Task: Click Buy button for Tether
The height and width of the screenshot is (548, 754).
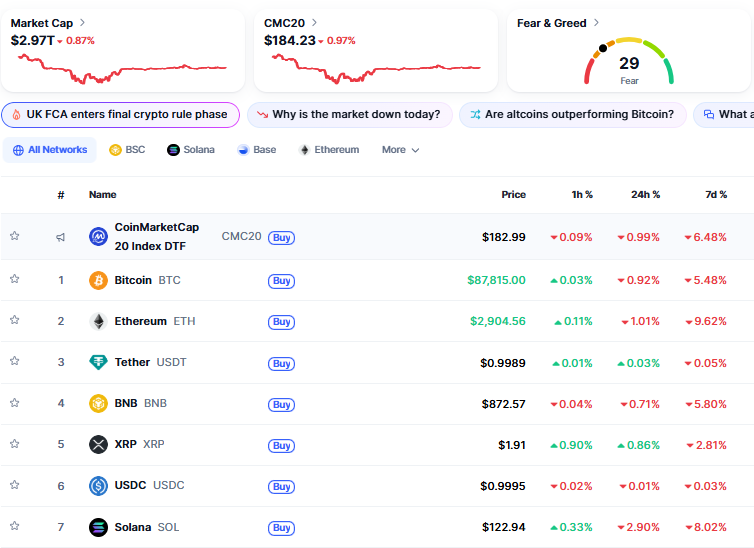Action: coord(281,363)
